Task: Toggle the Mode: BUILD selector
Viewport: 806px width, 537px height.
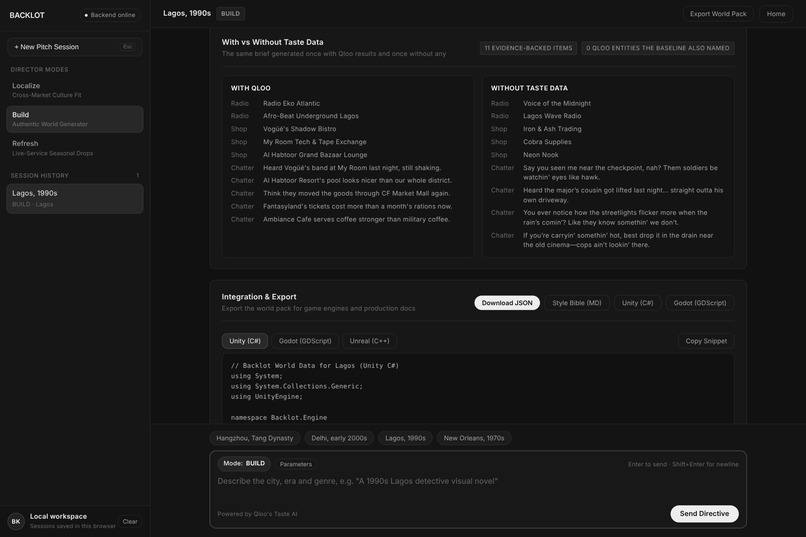Action: 244,464
